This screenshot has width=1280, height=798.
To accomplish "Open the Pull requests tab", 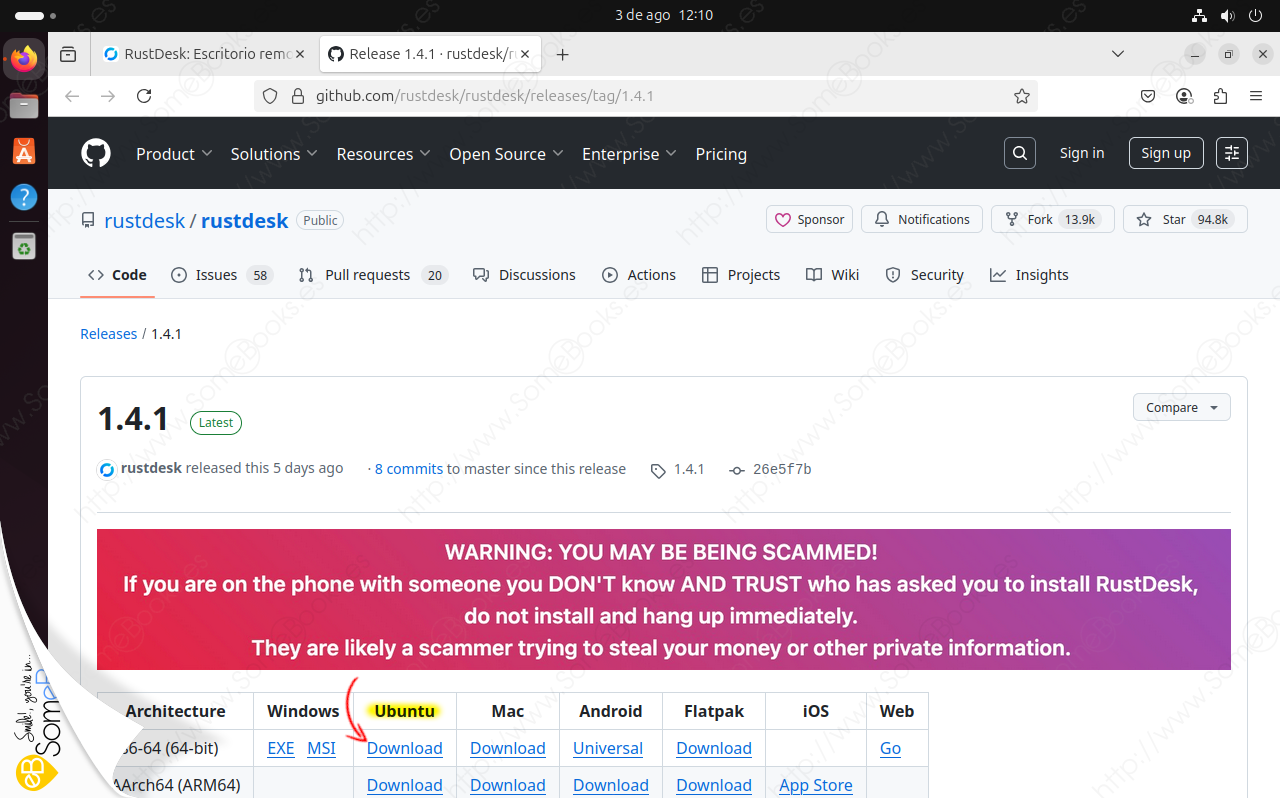I will 373,275.
